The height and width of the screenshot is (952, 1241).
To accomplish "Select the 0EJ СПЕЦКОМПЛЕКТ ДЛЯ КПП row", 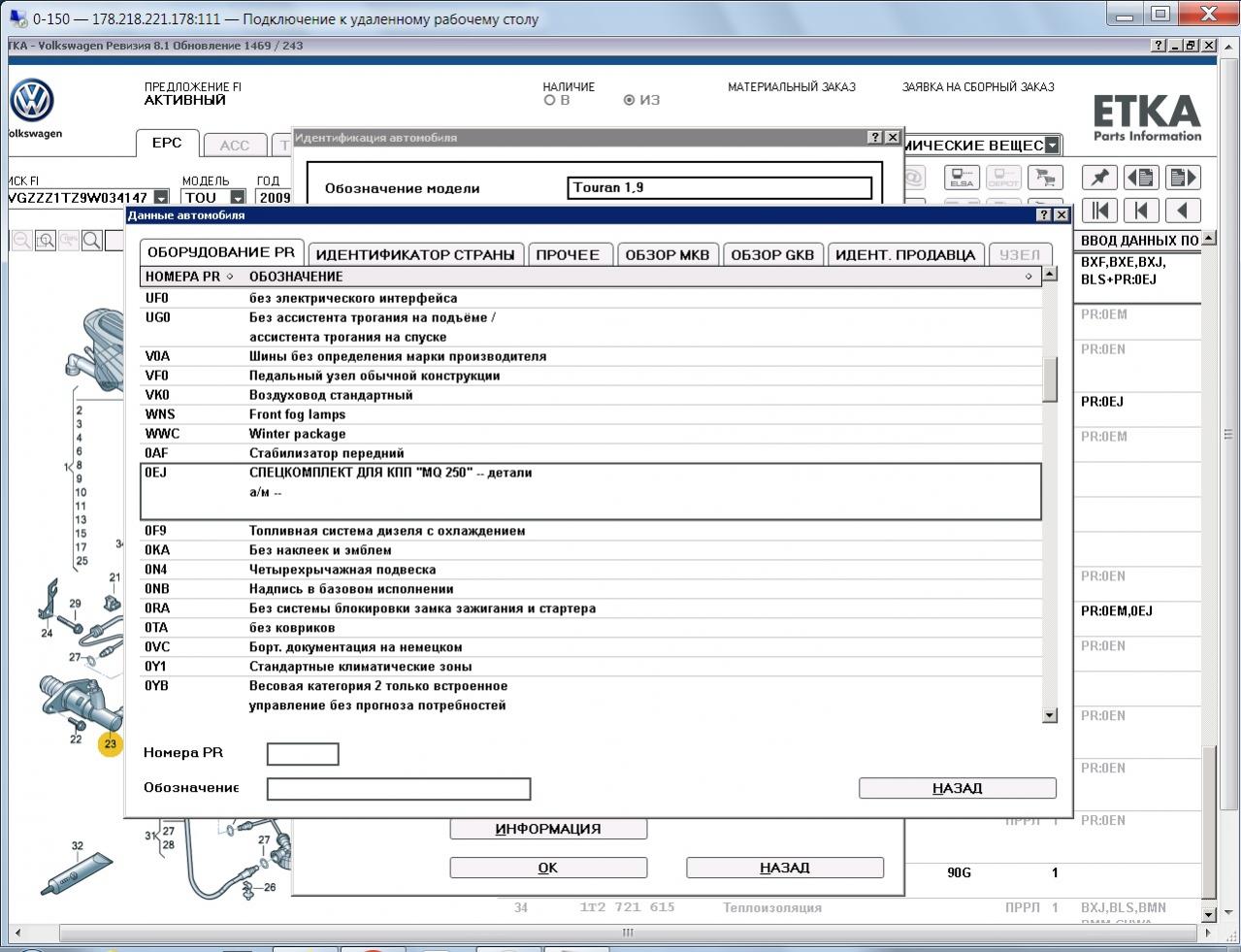I will [x=591, y=491].
